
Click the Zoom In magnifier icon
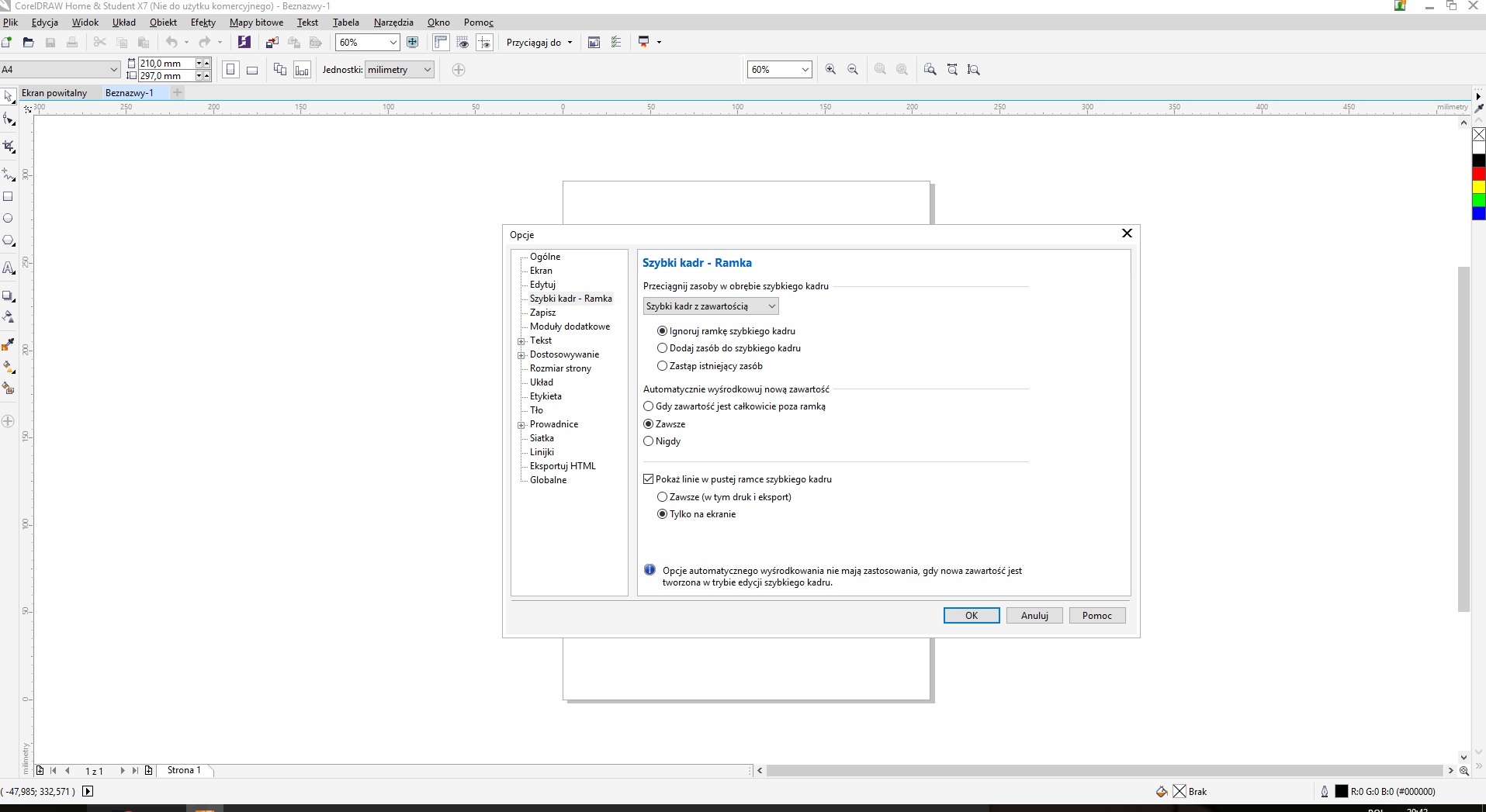tap(830, 70)
